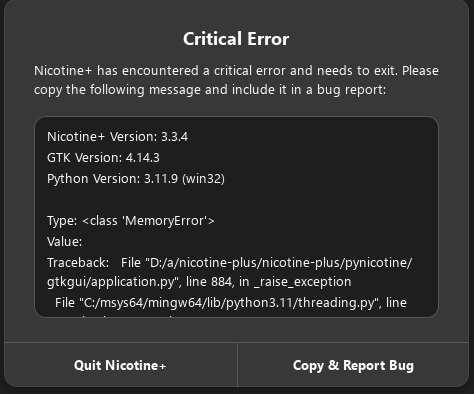Click the (win32) platform text

point(203,179)
